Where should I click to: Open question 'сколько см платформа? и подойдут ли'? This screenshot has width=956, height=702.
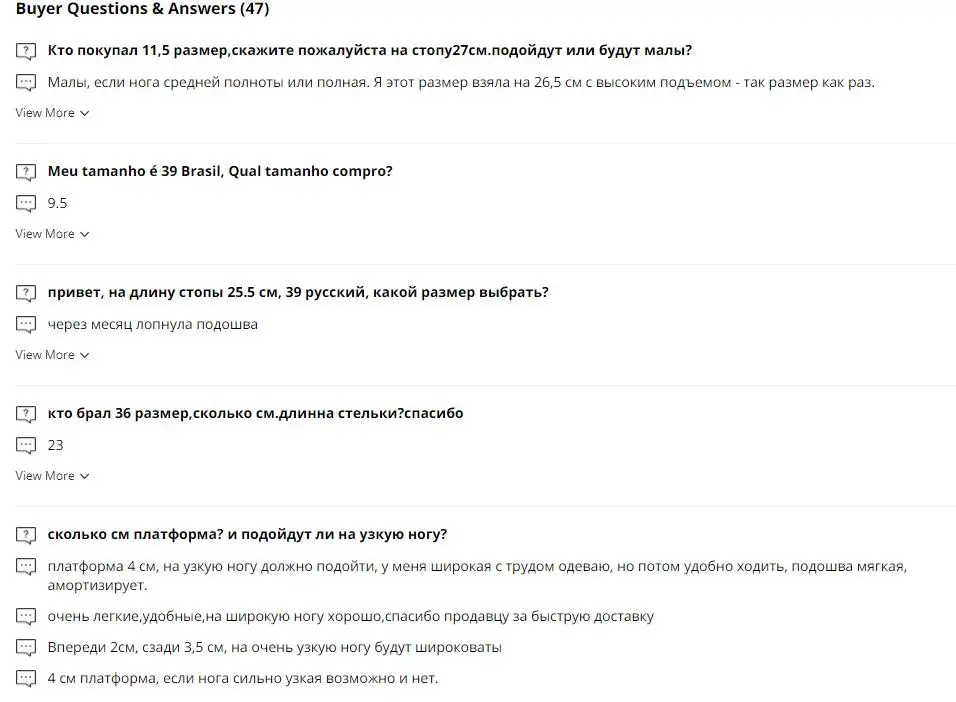pyautogui.click(x=247, y=534)
